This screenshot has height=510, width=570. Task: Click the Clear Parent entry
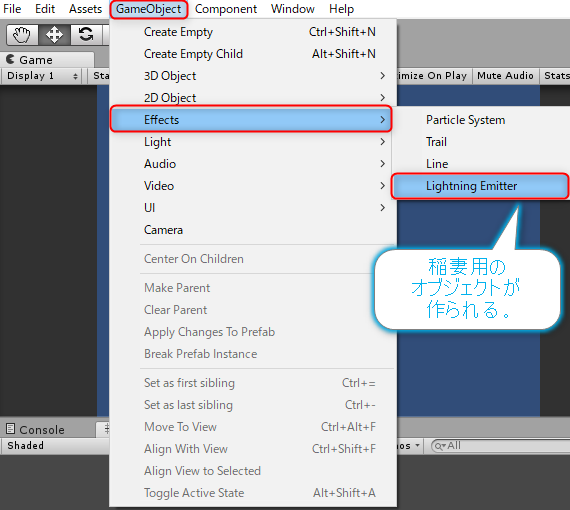tap(253, 310)
